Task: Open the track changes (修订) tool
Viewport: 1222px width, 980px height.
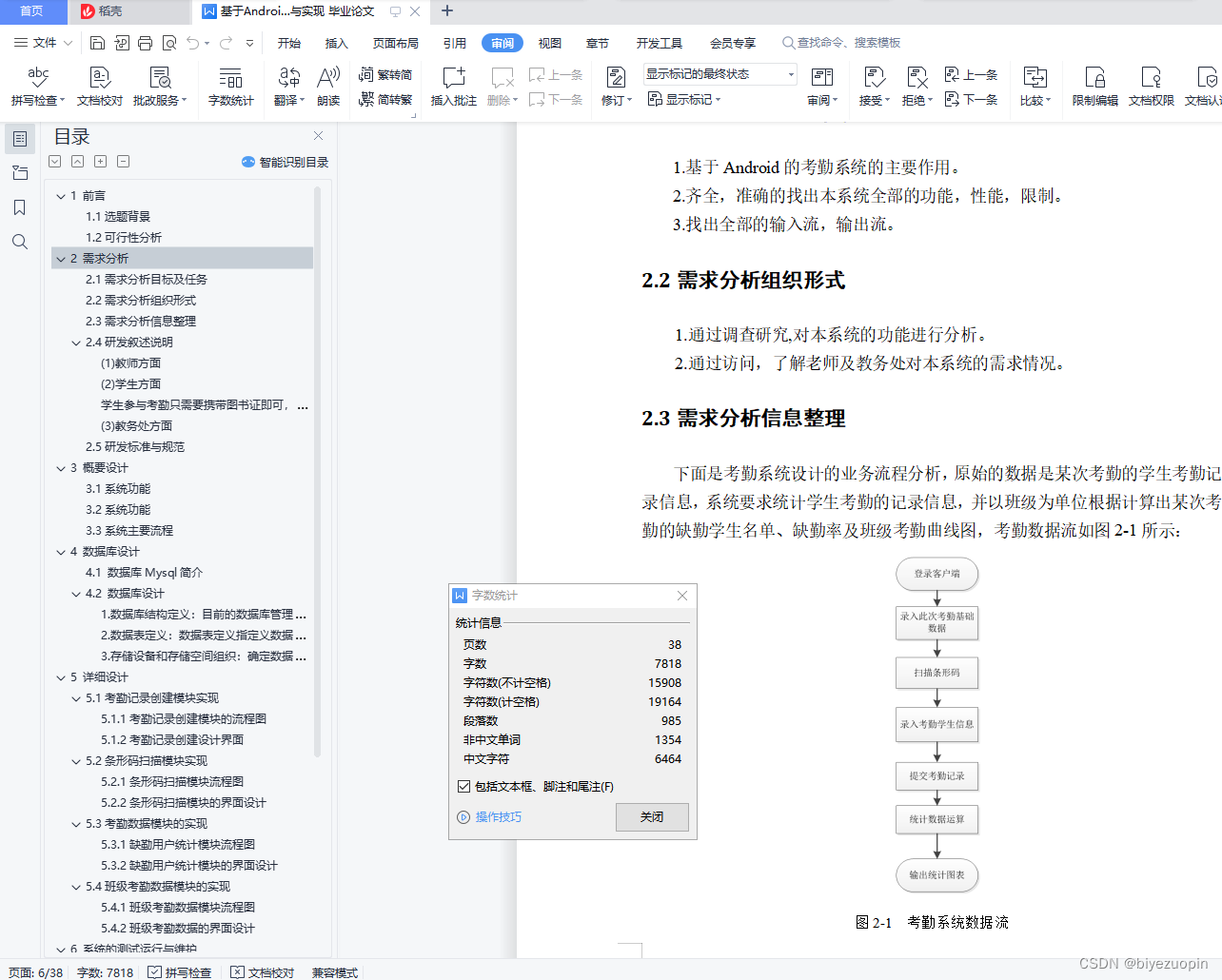Action: (x=617, y=86)
